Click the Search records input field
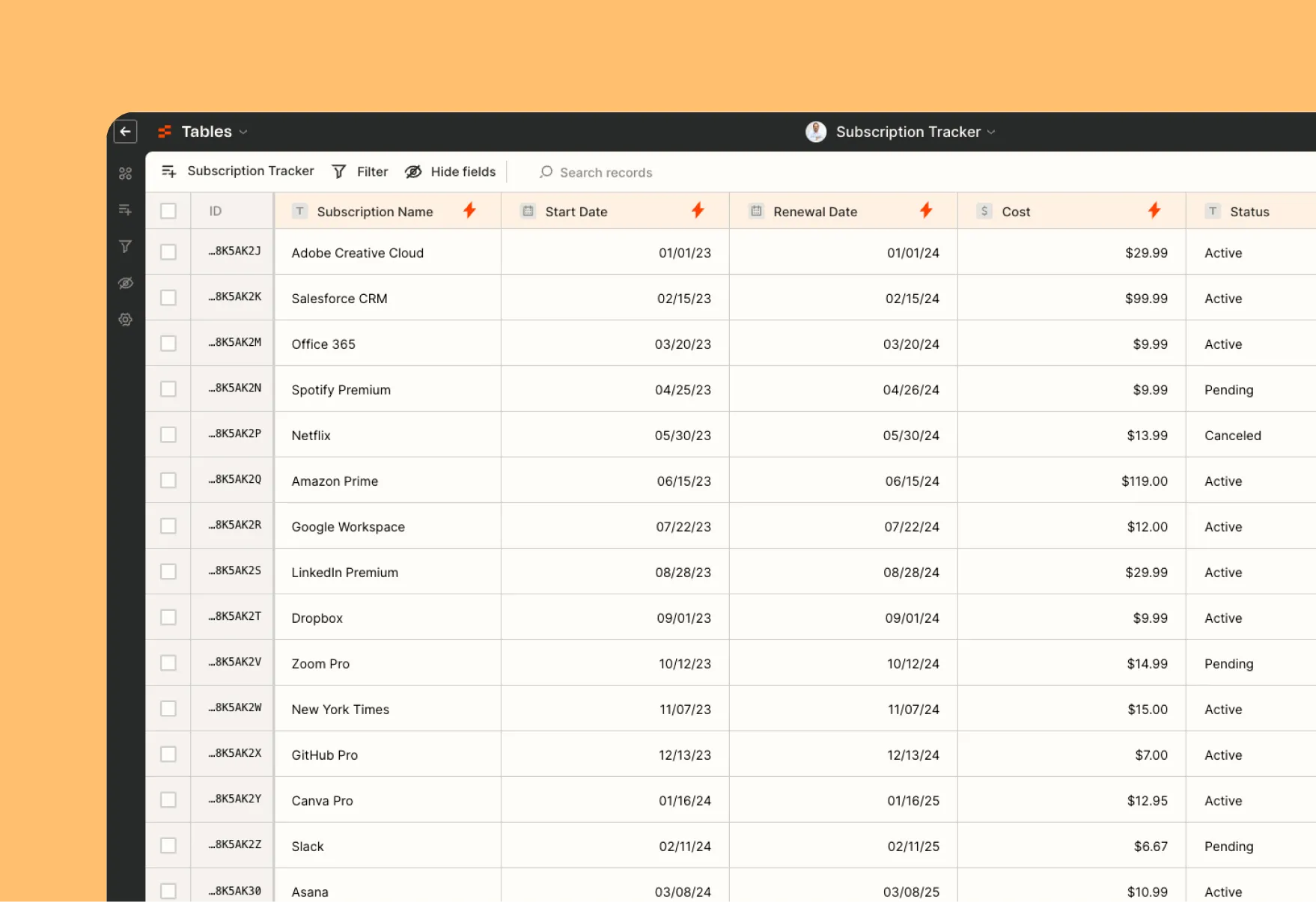The width and height of the screenshot is (1316, 902). pyautogui.click(x=605, y=172)
